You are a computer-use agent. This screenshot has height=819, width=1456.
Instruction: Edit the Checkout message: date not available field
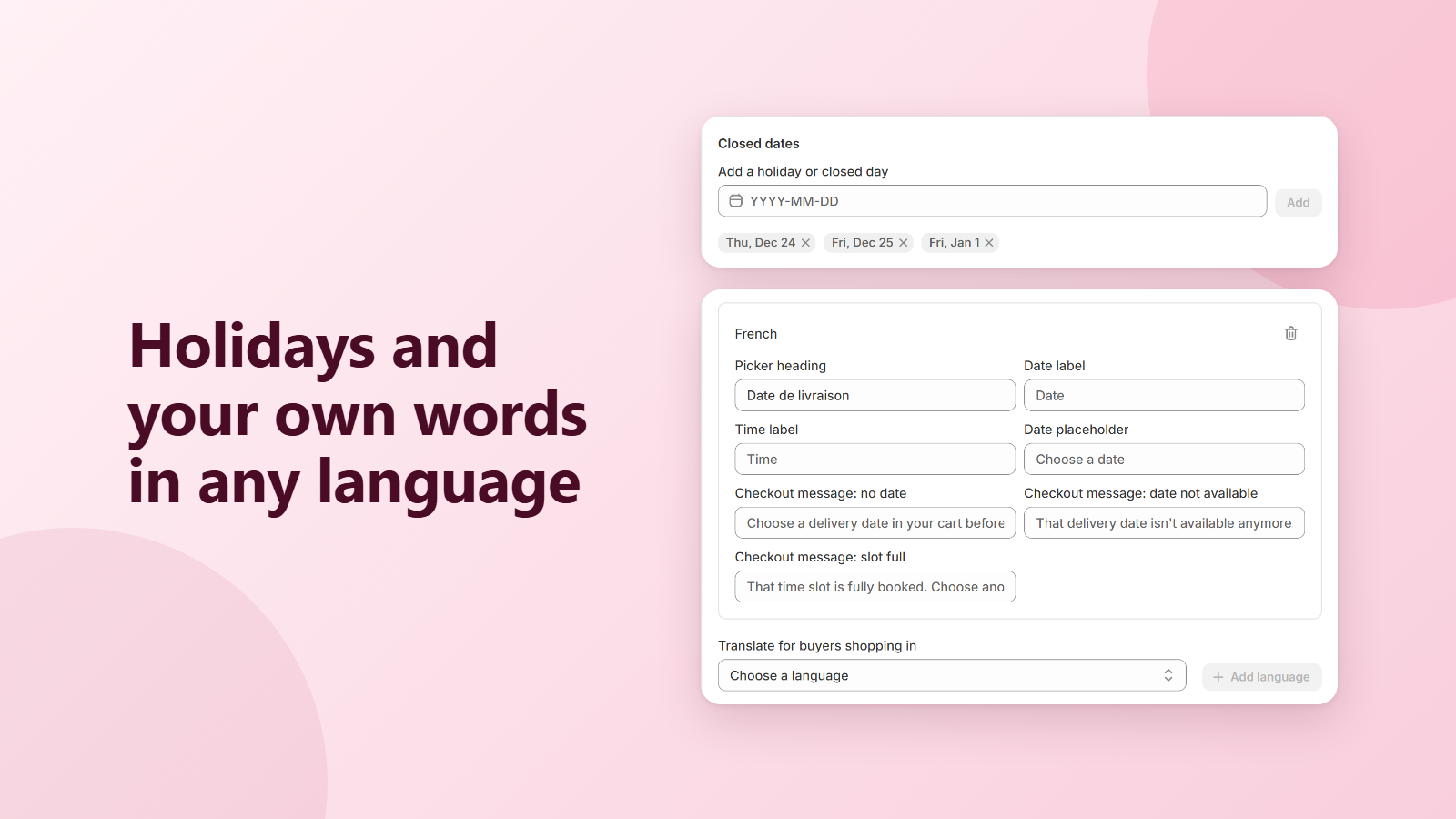(x=1164, y=523)
